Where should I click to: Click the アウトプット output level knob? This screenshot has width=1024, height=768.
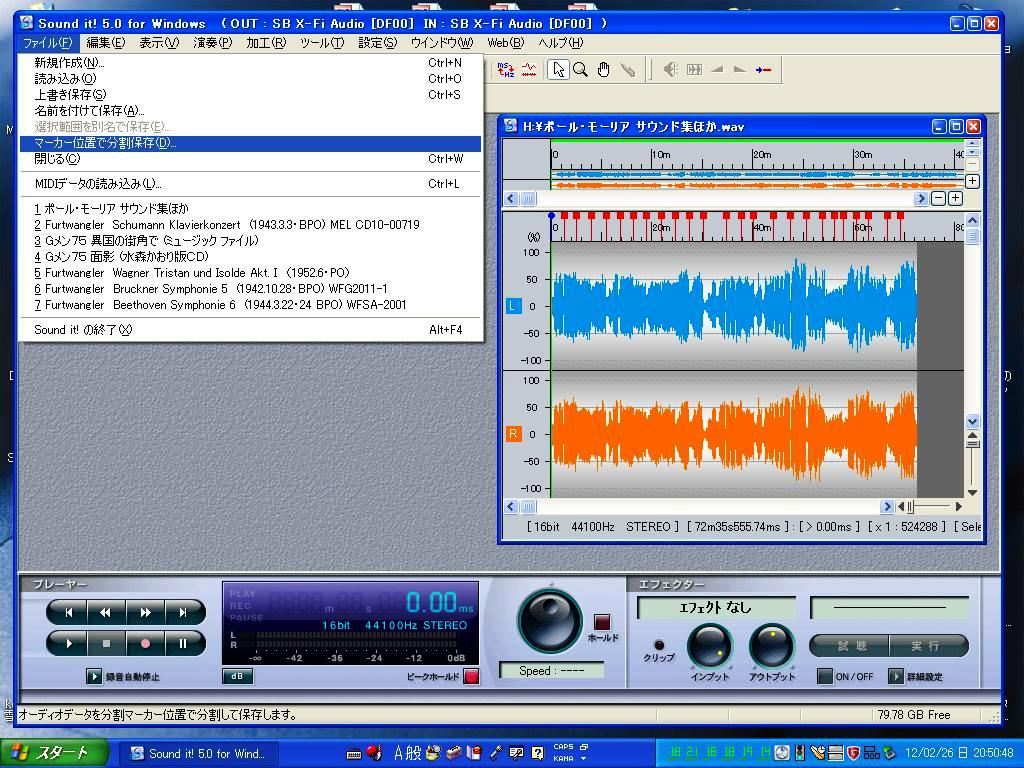tap(771, 646)
